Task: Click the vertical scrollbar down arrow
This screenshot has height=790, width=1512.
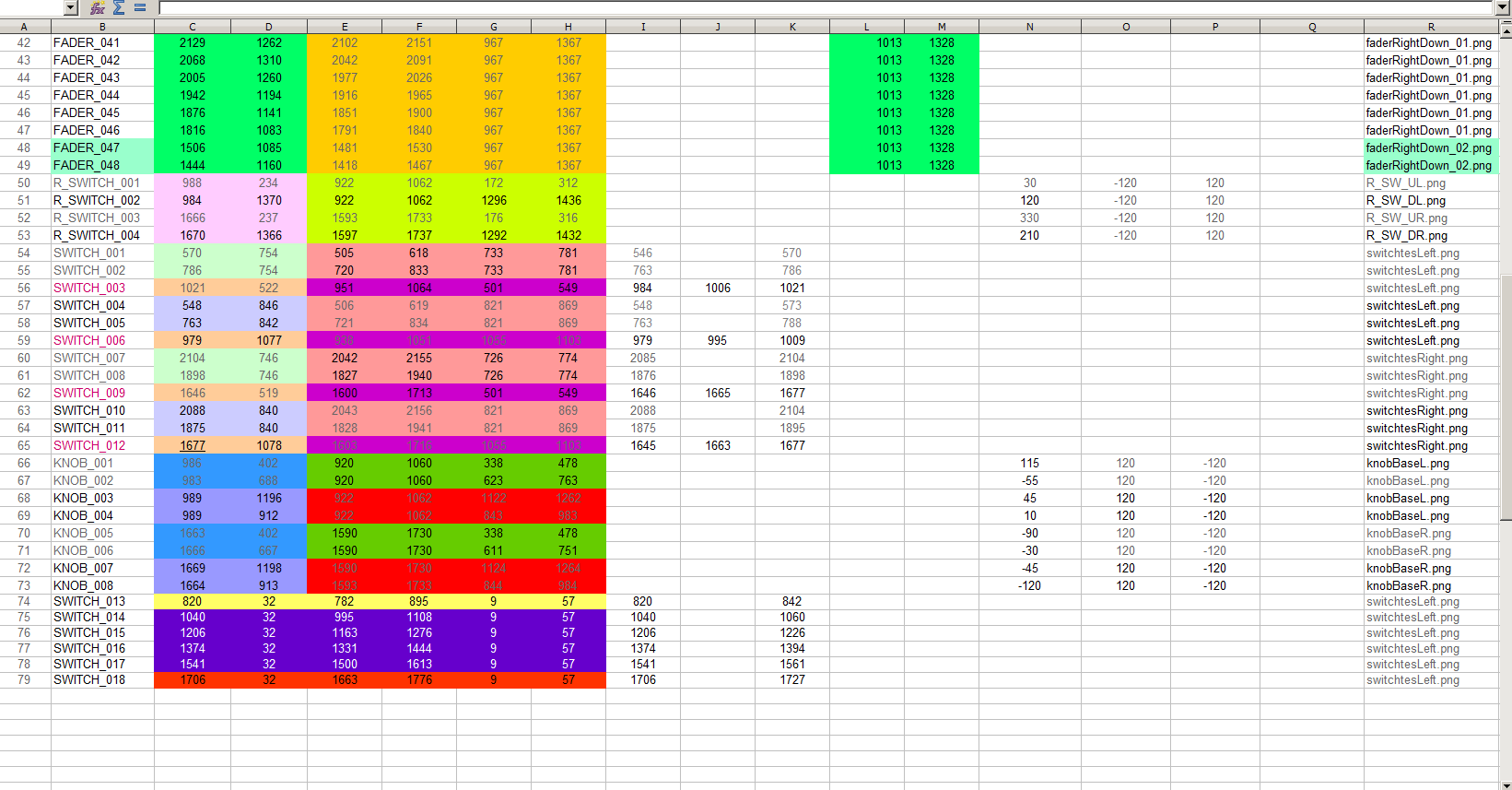Action: coord(1506,784)
